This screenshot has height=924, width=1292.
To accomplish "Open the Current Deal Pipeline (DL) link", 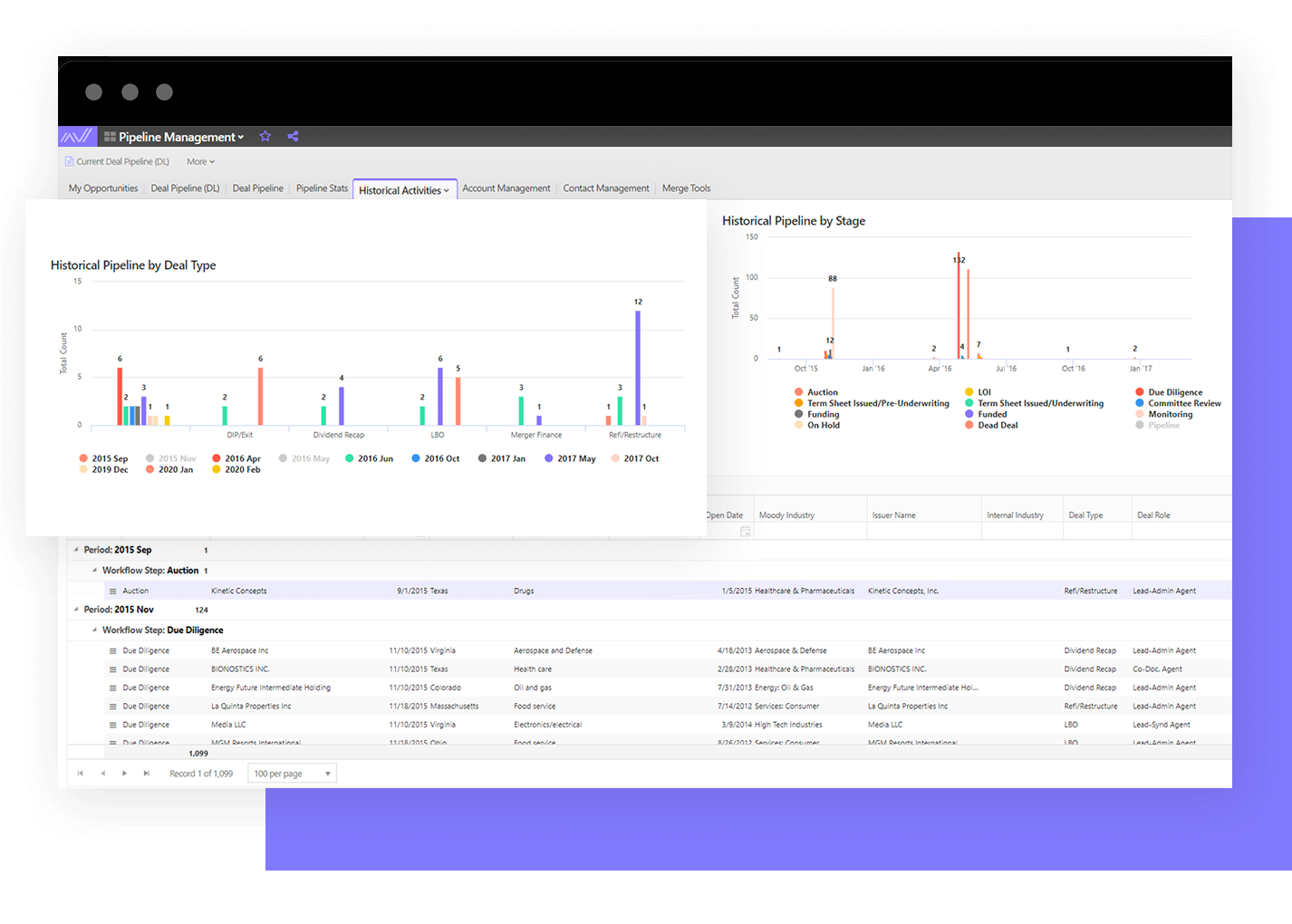I will coord(121,161).
